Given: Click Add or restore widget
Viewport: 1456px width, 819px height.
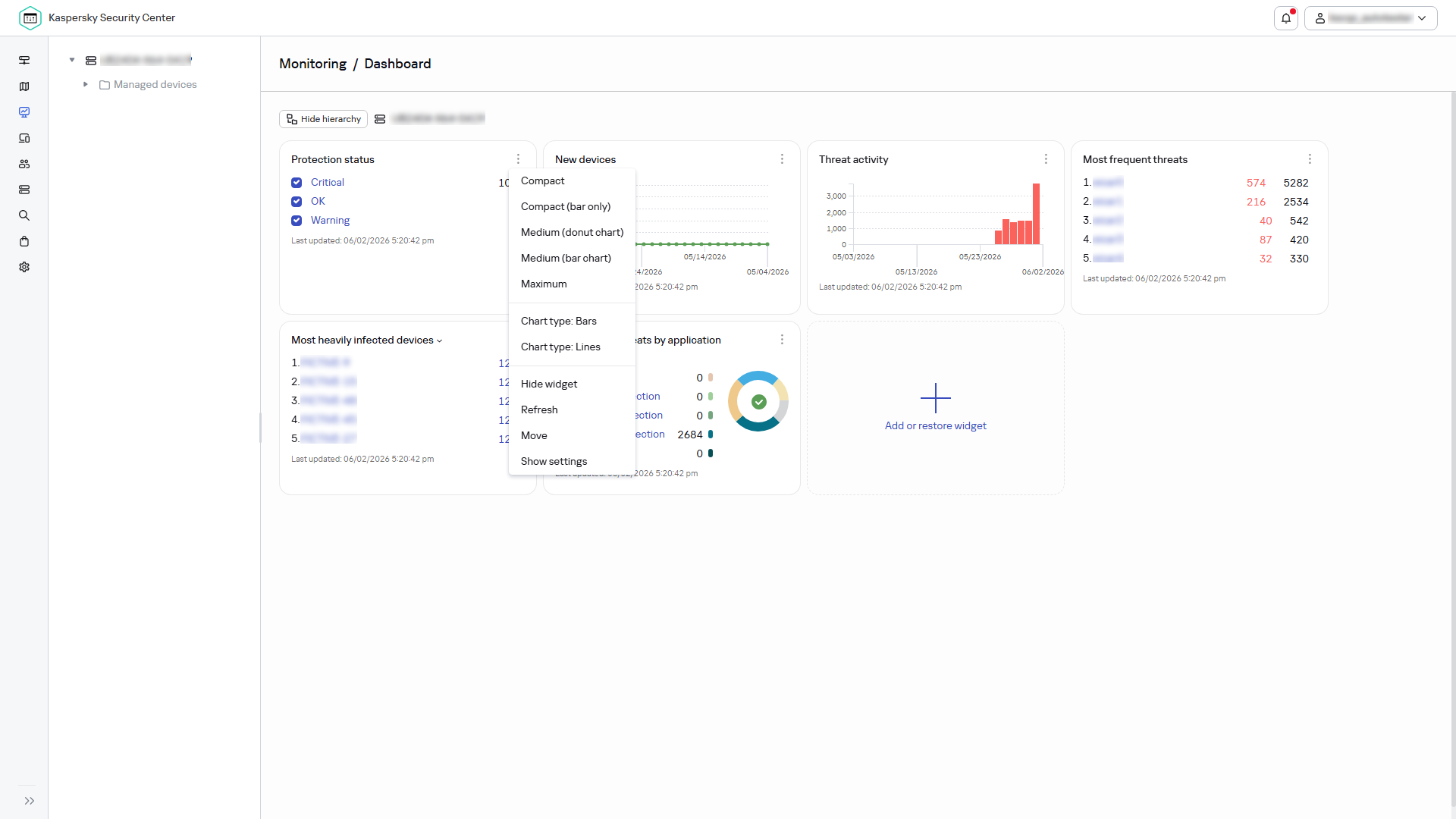Looking at the screenshot, I should point(935,408).
